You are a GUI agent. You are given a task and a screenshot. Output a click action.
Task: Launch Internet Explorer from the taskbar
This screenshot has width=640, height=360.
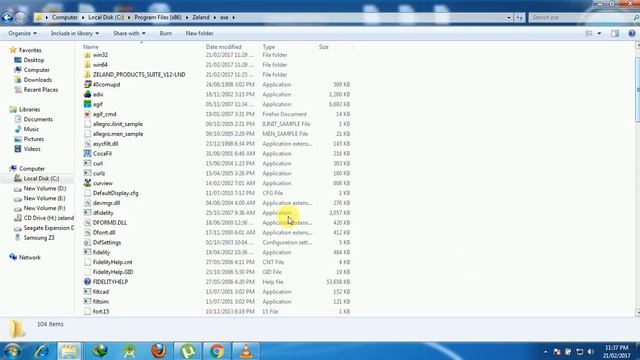click(41, 351)
